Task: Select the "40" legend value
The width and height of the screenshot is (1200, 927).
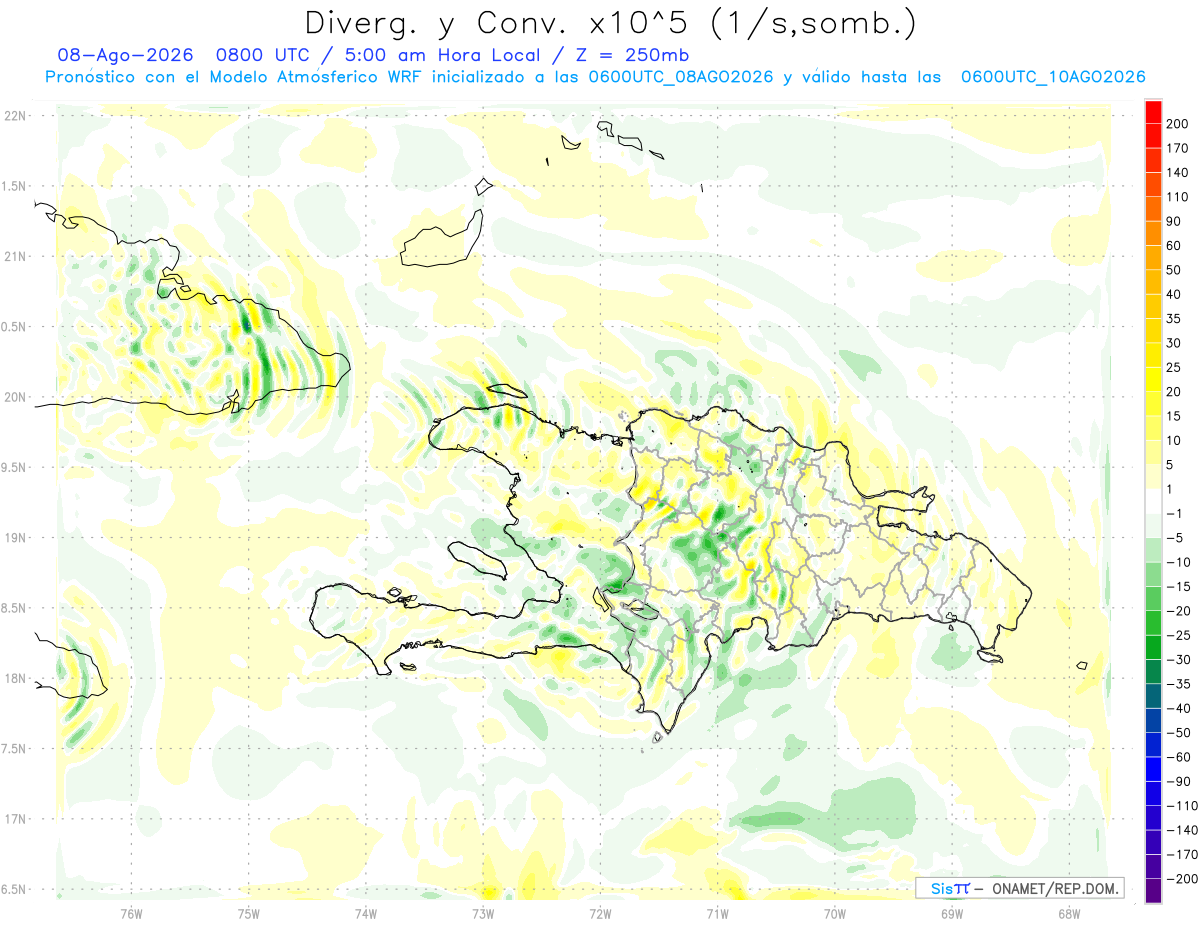Action: pos(1174,295)
